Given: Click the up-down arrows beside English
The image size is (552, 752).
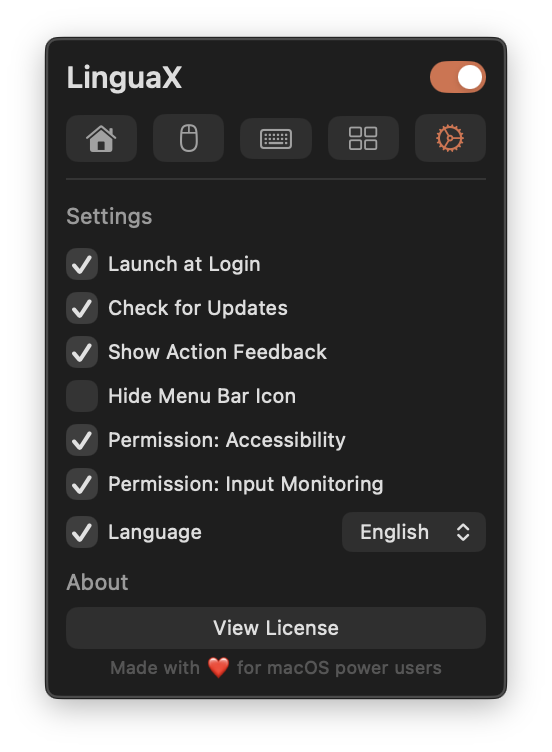Looking at the screenshot, I should click(463, 532).
